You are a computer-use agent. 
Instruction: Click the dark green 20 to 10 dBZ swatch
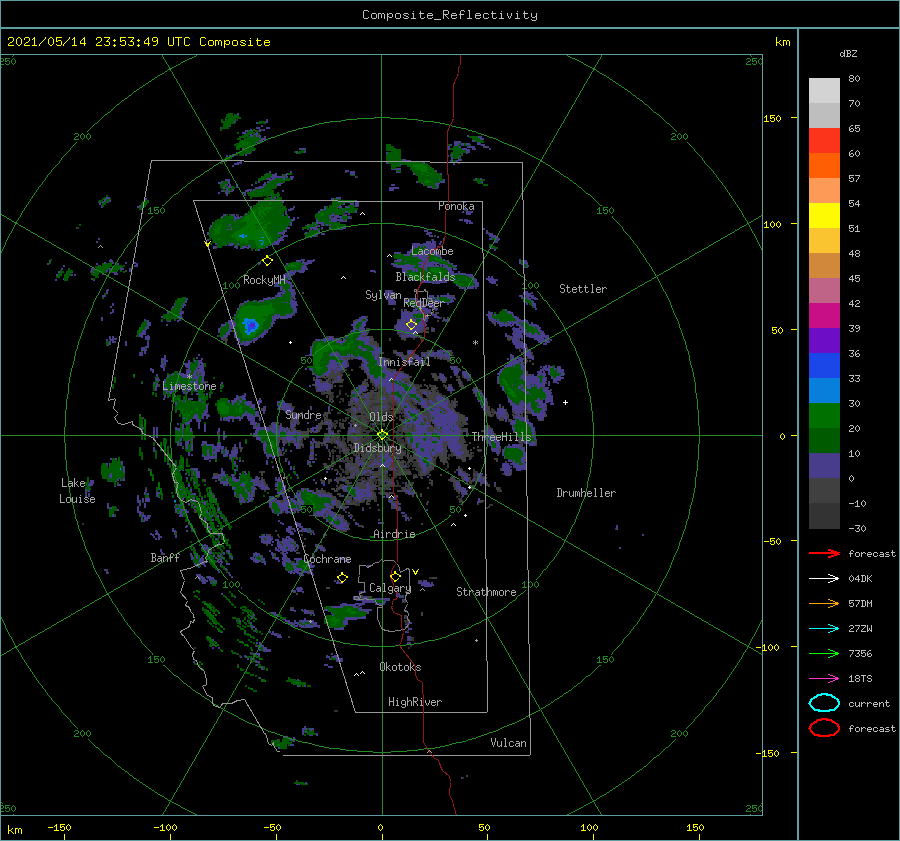[x=824, y=441]
